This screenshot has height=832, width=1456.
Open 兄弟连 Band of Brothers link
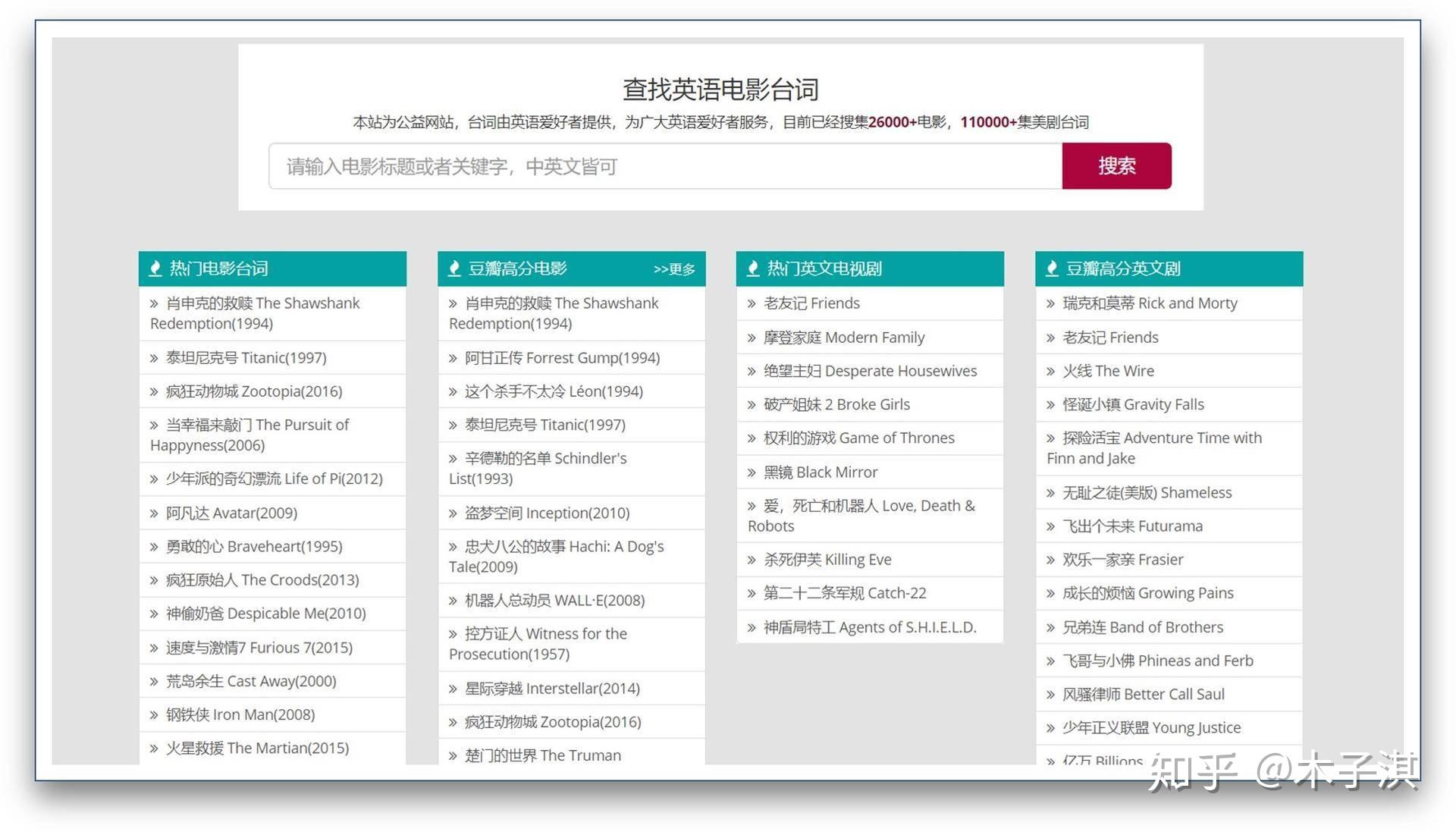pyautogui.click(x=1143, y=627)
